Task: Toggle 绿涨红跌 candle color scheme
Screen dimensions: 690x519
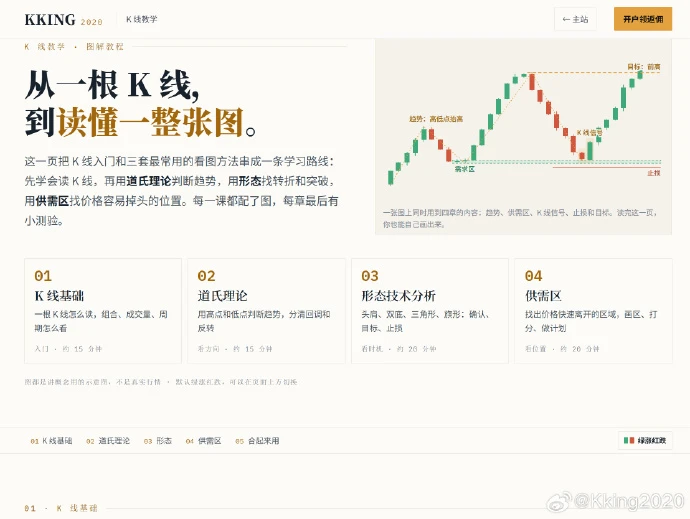Action: click(x=645, y=440)
